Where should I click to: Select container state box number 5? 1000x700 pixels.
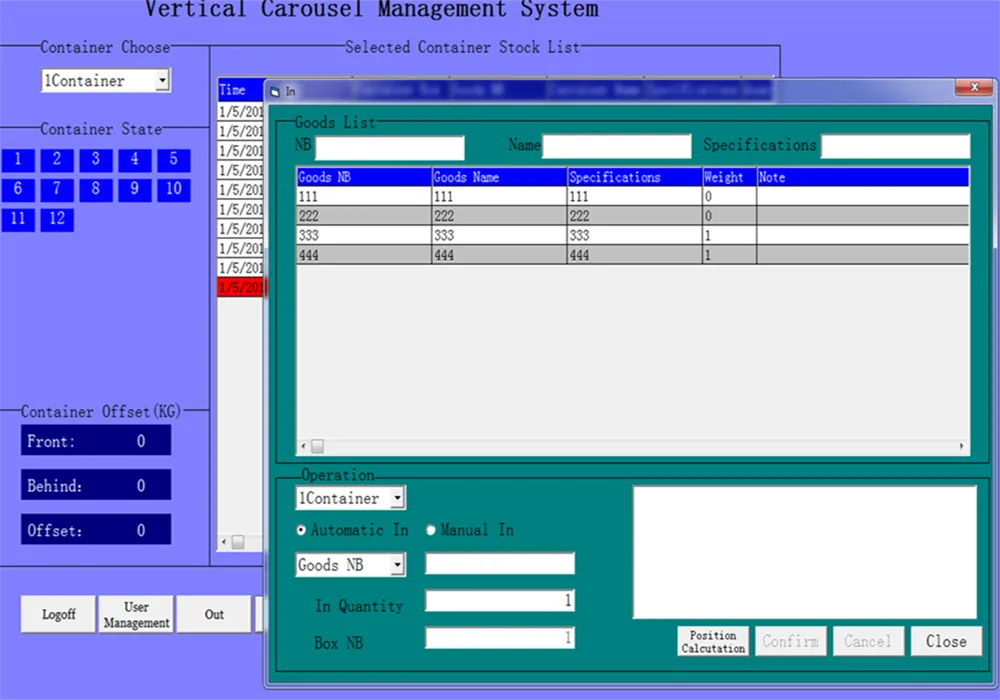[173, 159]
